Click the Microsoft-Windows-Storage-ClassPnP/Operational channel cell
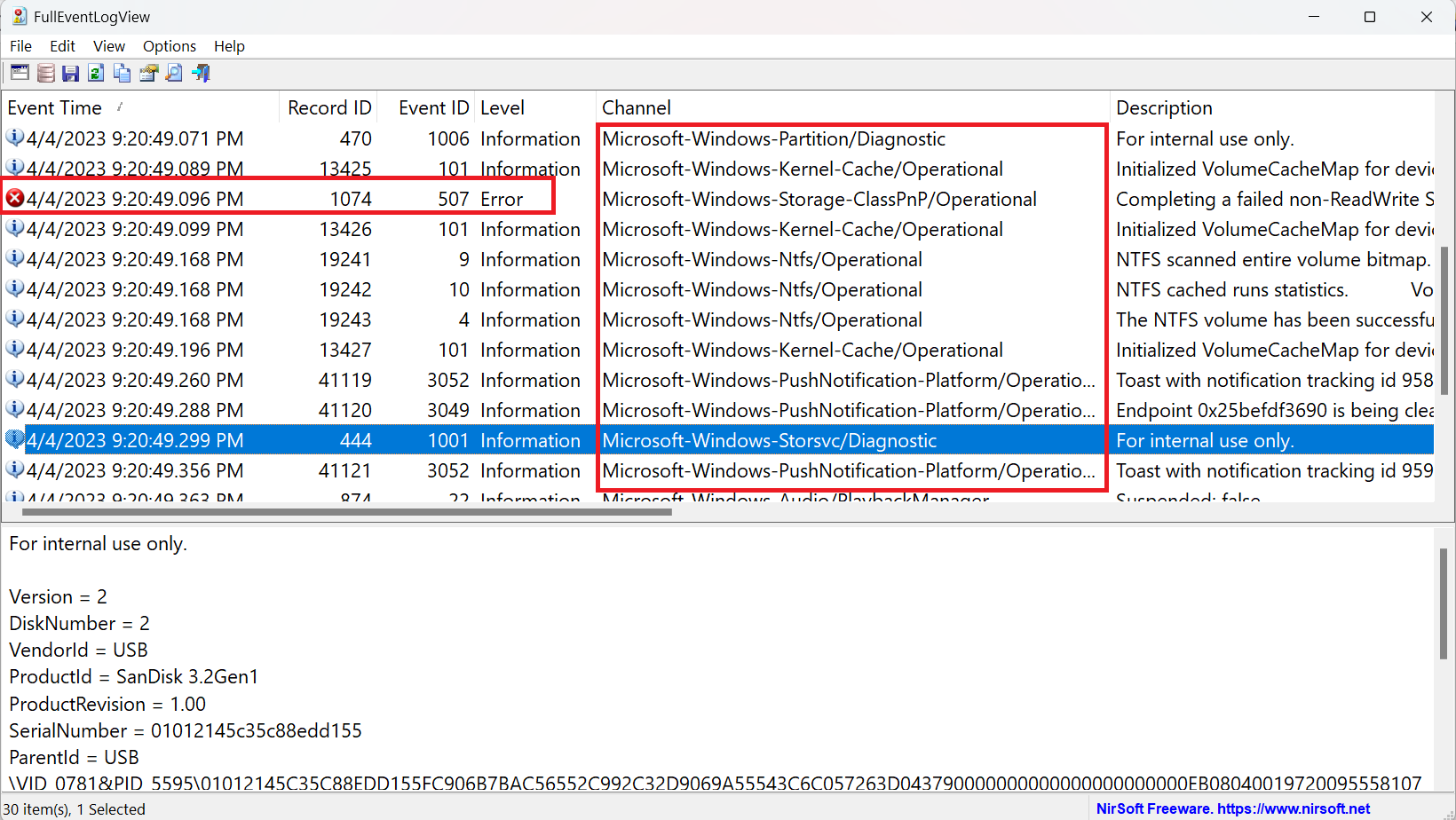1456x820 pixels. (x=819, y=199)
